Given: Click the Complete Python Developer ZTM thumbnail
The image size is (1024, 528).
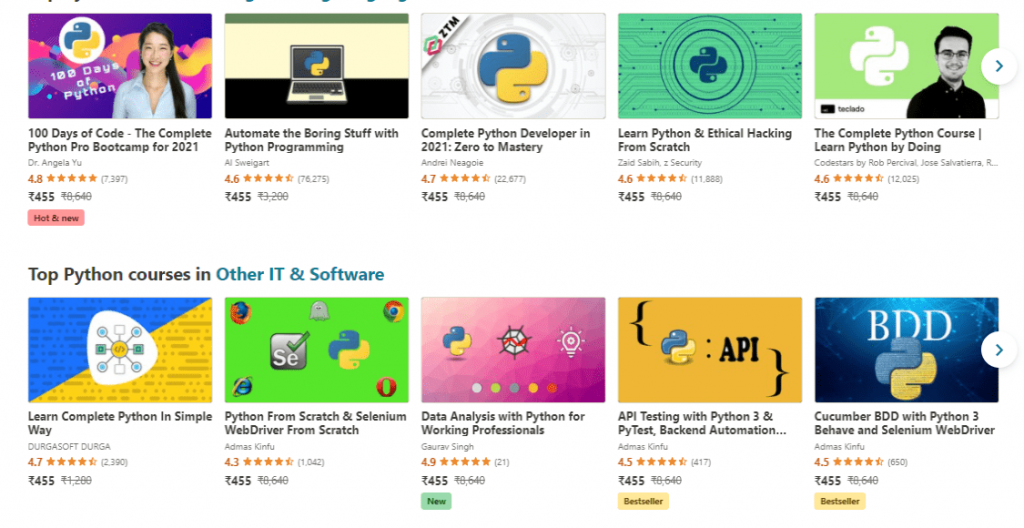Looking at the screenshot, I should click(513, 66).
